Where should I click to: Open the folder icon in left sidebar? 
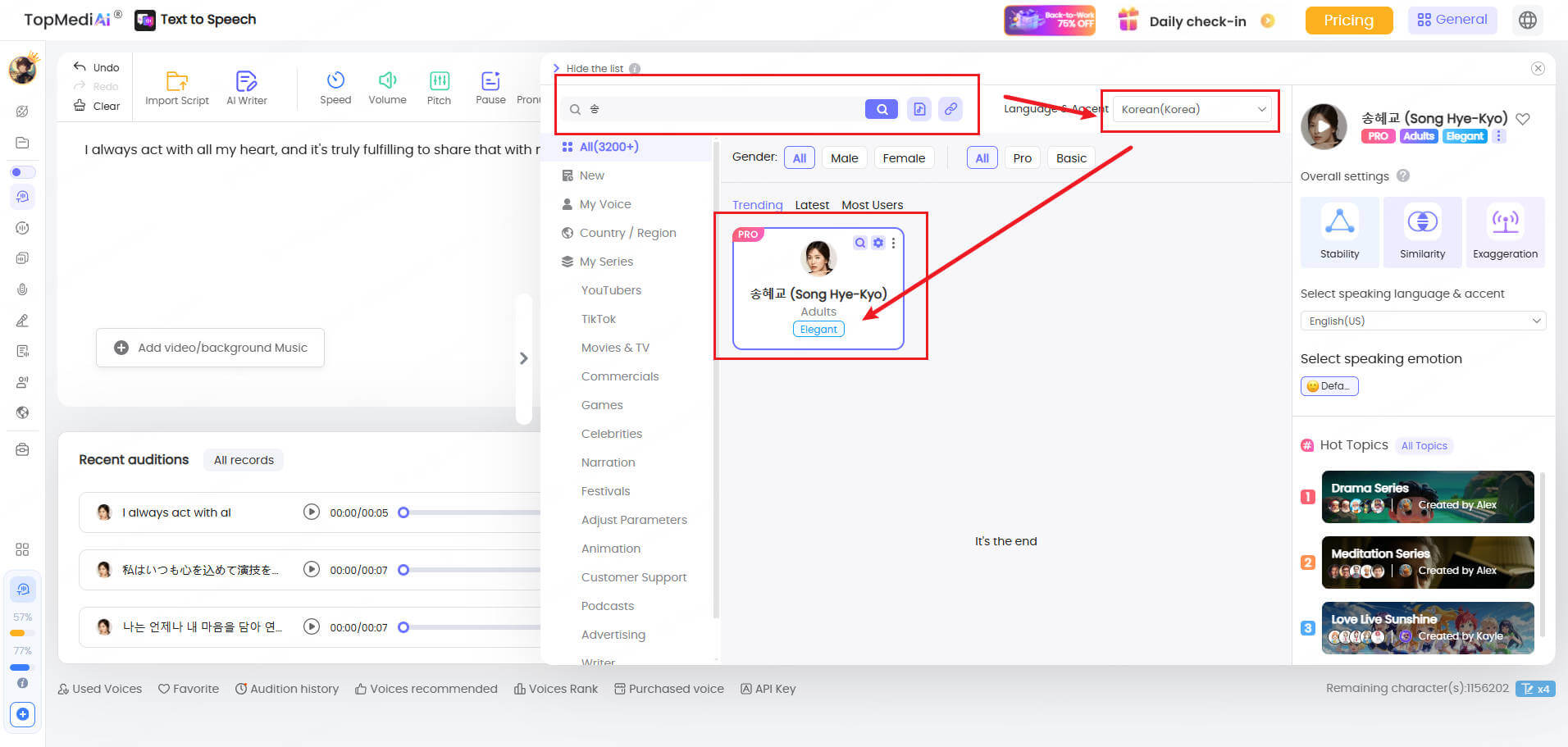(22, 143)
